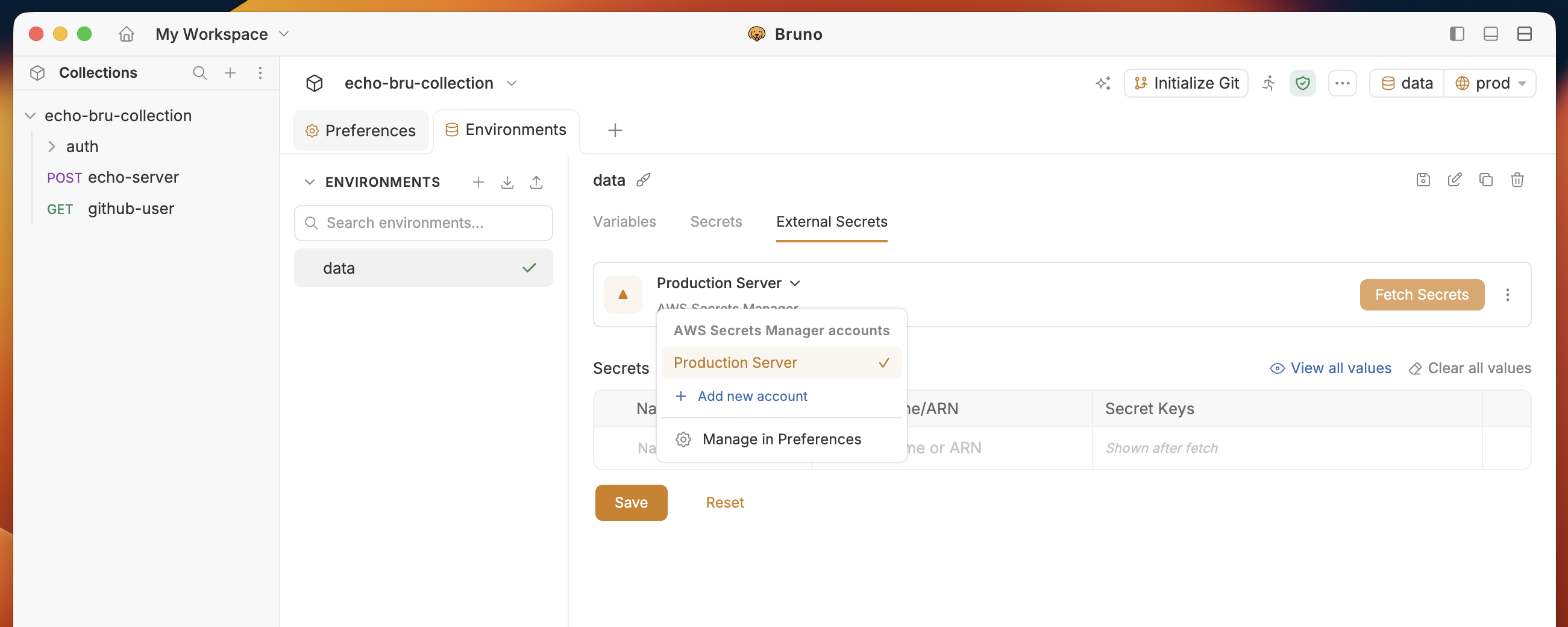
Task: Switch to Secrets tab
Action: (716, 222)
